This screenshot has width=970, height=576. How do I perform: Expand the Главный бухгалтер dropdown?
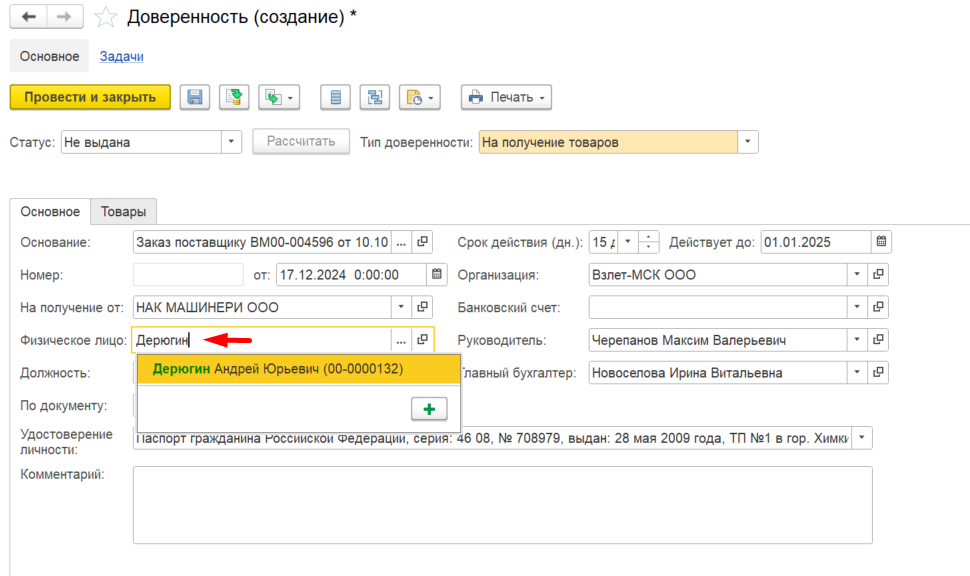click(857, 372)
